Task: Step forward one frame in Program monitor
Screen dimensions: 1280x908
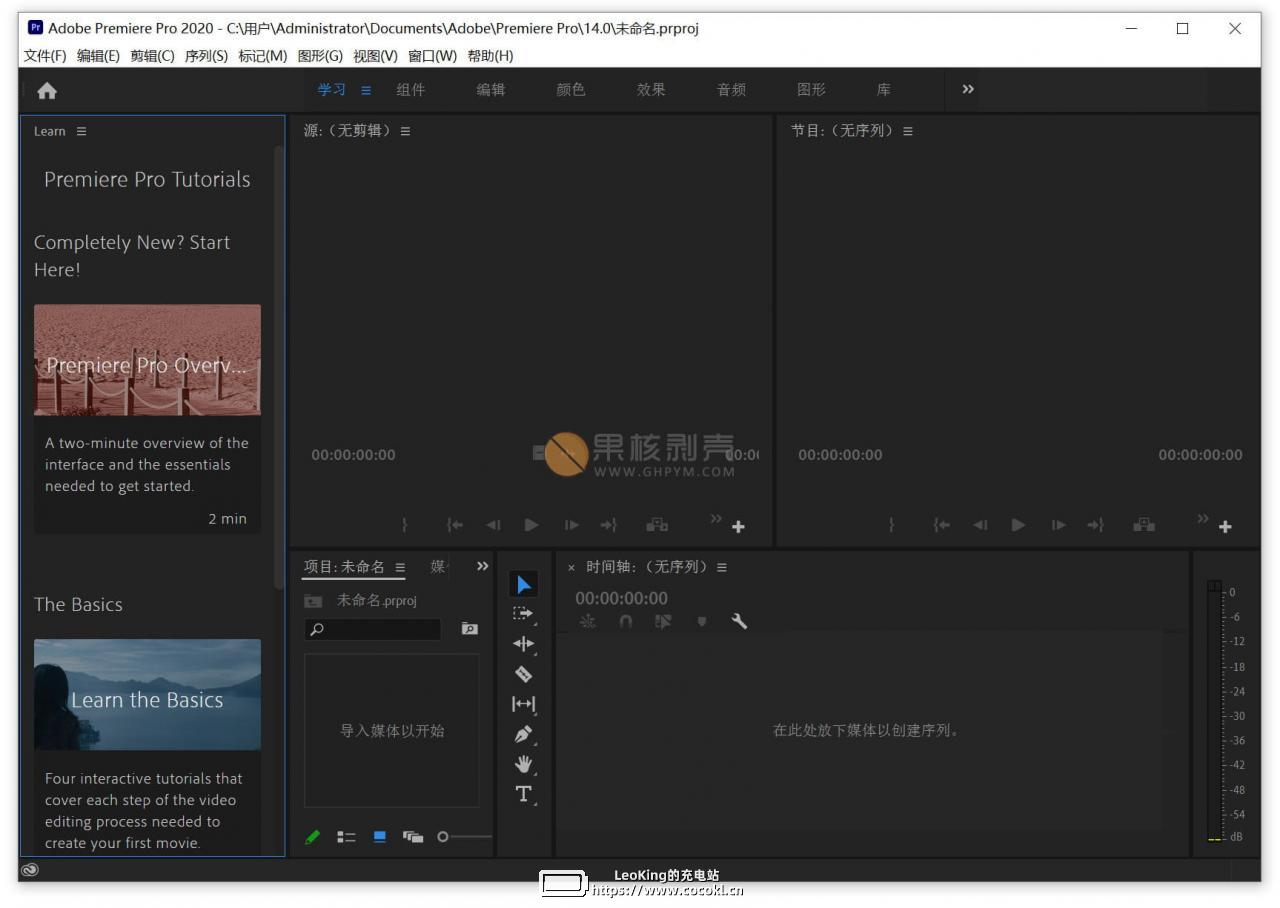Action: (x=1058, y=525)
